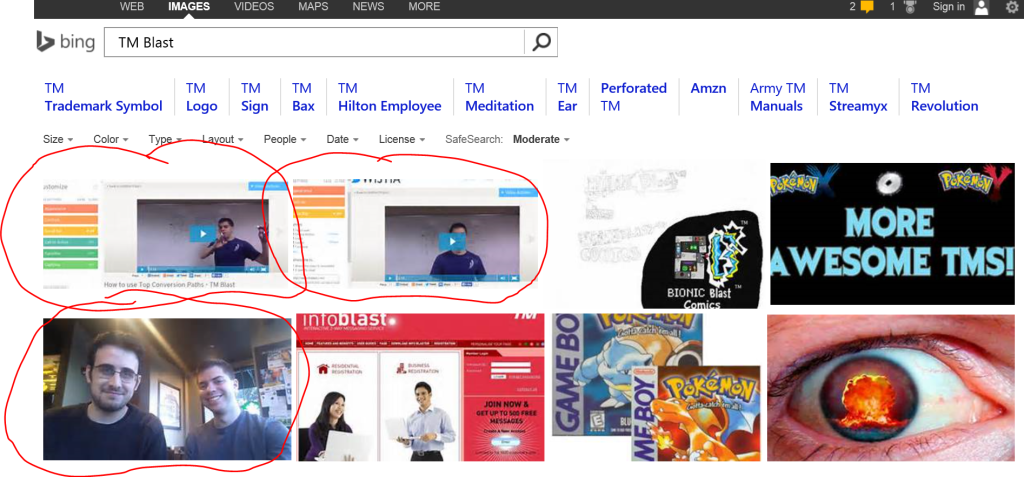
Task: Select the IMAGES tab
Action: click(189, 7)
